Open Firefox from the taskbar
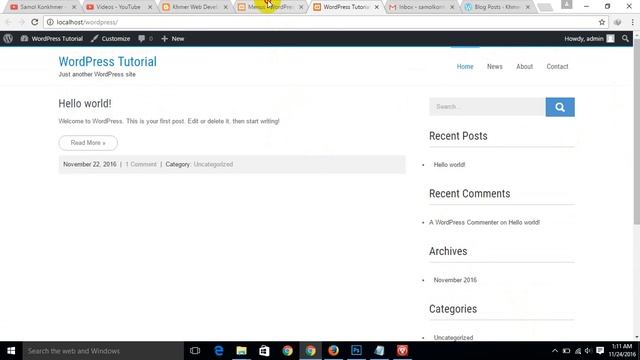Screen dimensions: 640x360 [x=333, y=351]
